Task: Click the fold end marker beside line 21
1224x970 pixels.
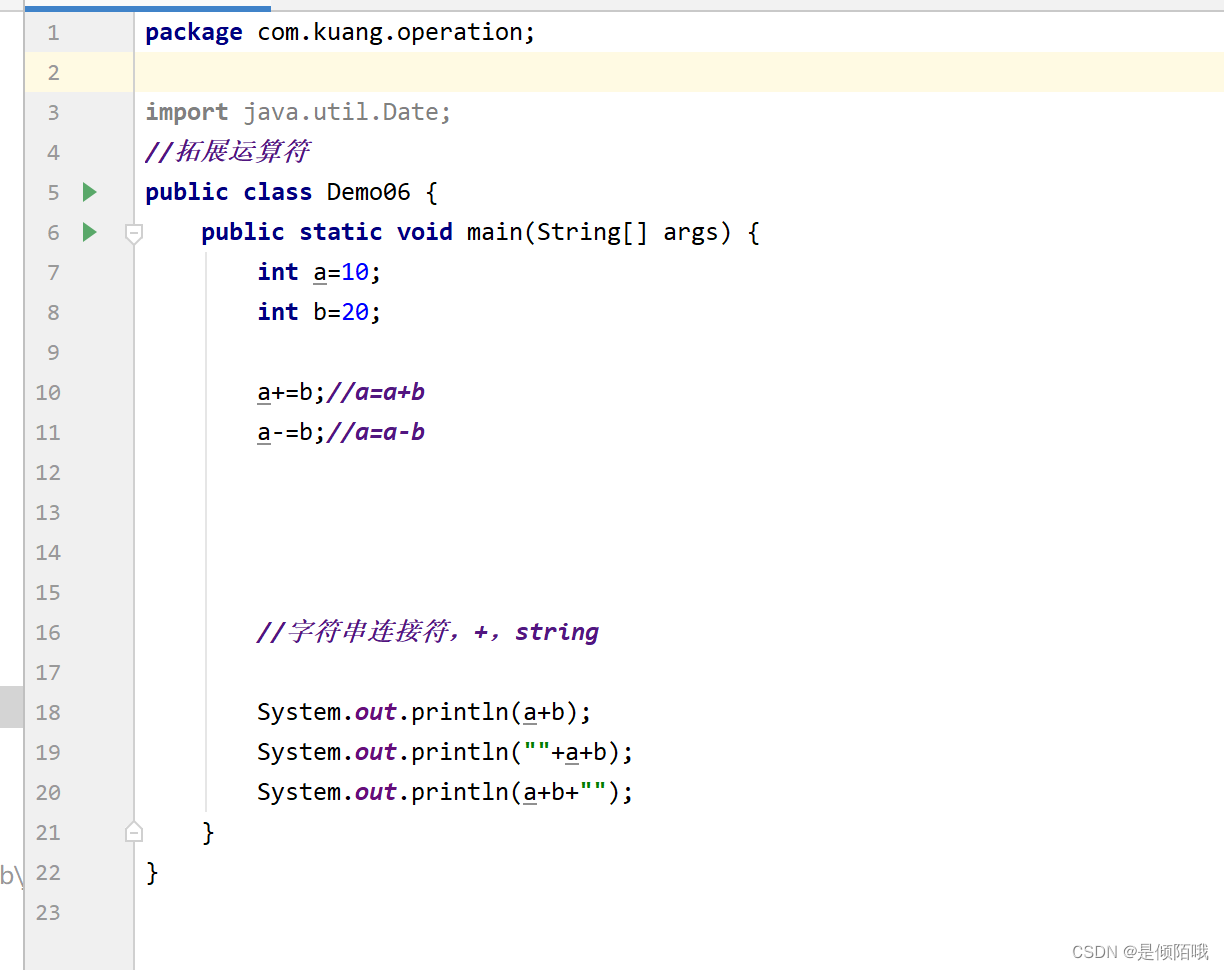Action: click(134, 832)
